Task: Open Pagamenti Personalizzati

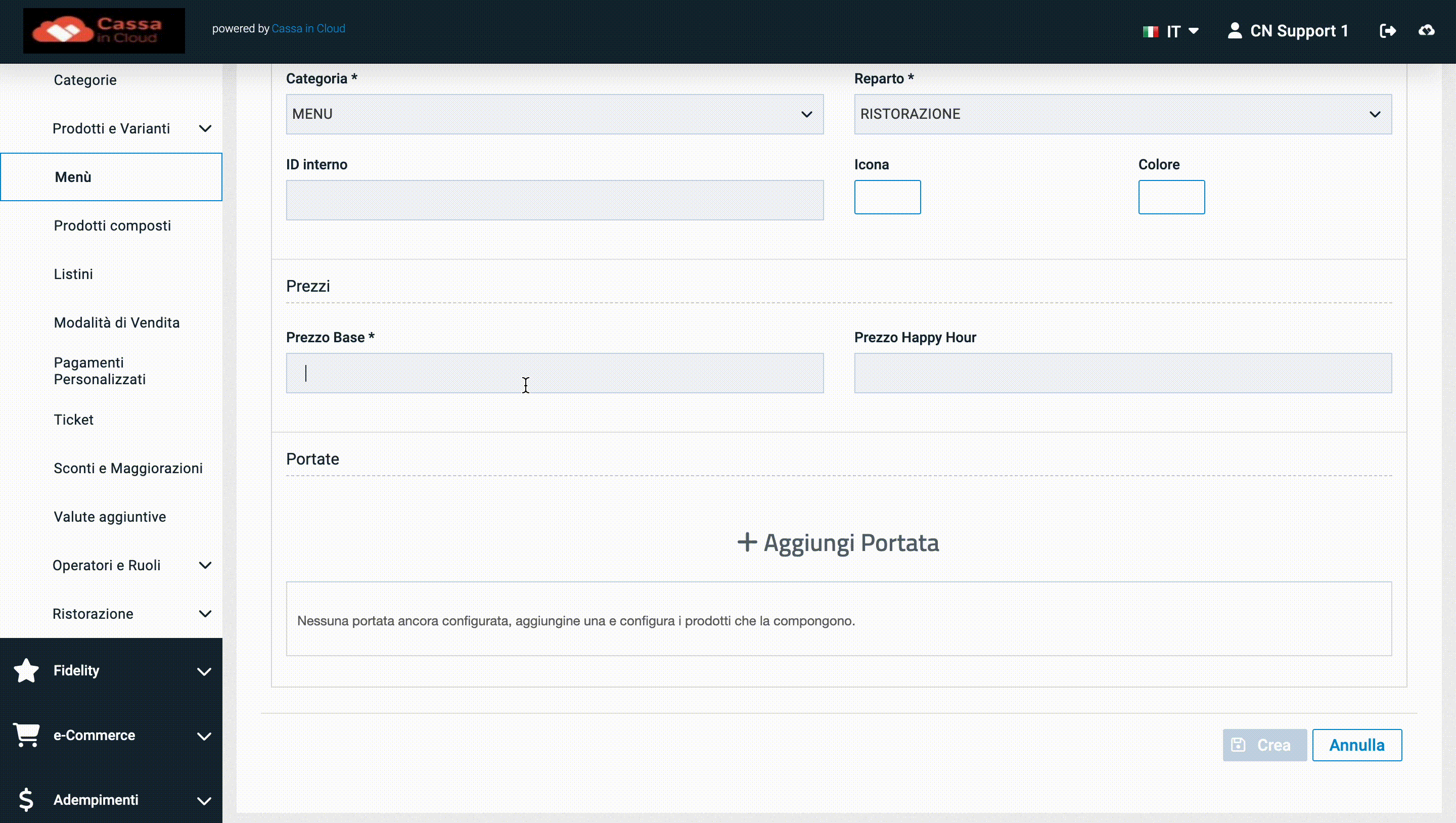Action: [100, 371]
